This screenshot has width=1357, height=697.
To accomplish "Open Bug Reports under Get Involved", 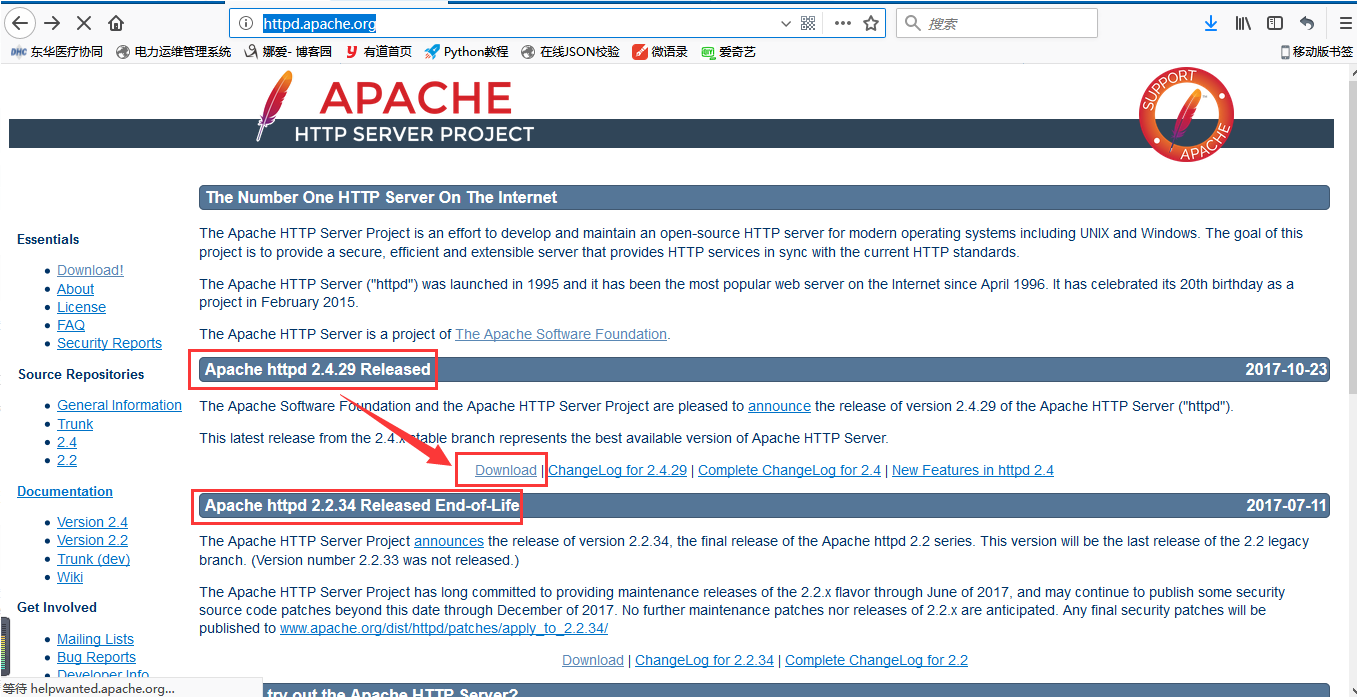I will coord(96,657).
